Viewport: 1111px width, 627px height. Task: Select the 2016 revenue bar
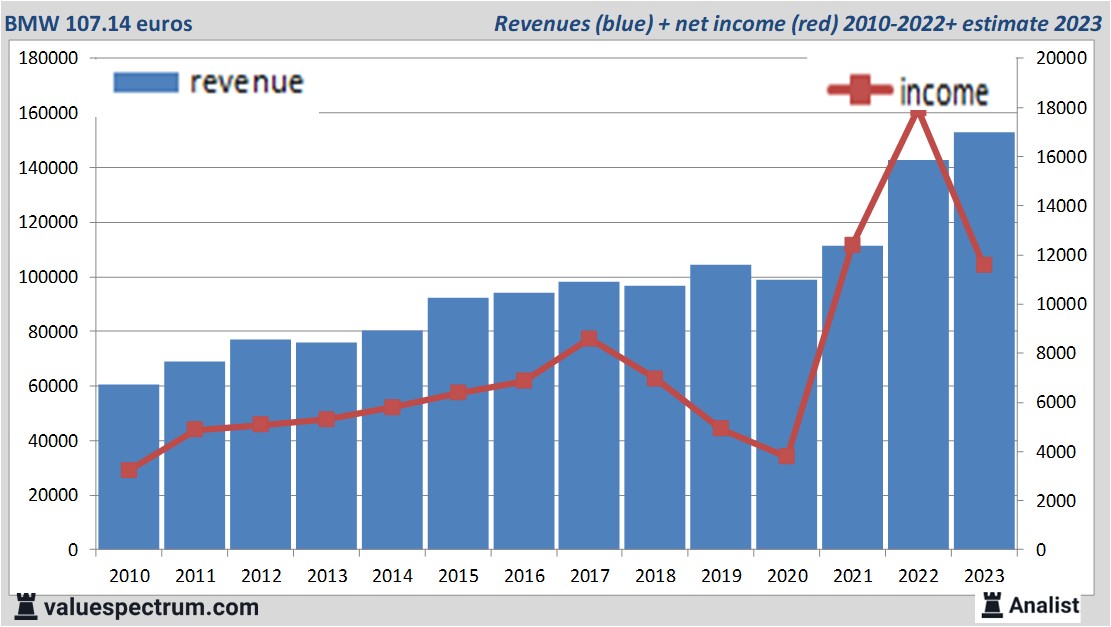(524, 421)
